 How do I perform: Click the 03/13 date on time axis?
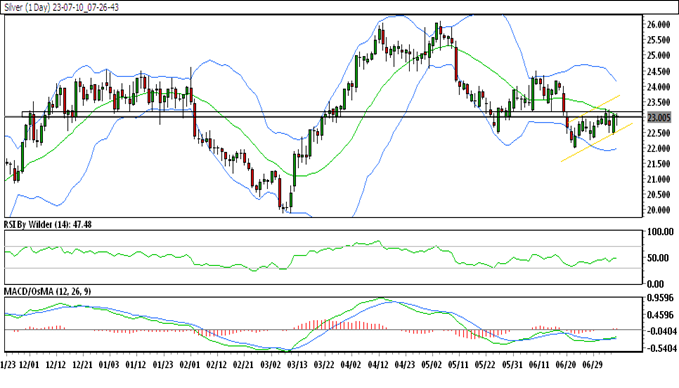(297, 365)
